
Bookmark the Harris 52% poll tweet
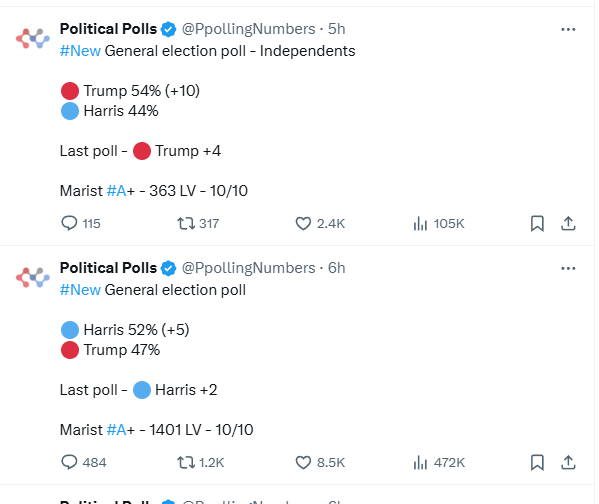tap(537, 463)
